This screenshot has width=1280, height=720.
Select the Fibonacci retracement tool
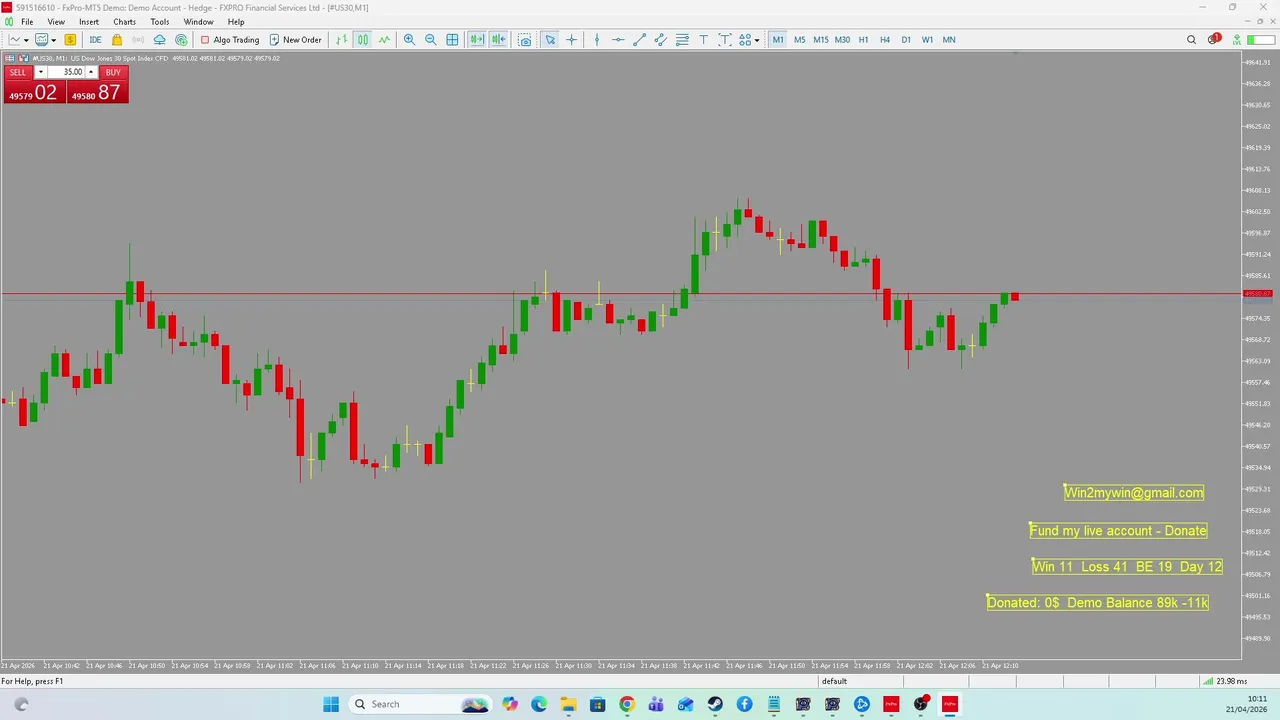click(682, 40)
